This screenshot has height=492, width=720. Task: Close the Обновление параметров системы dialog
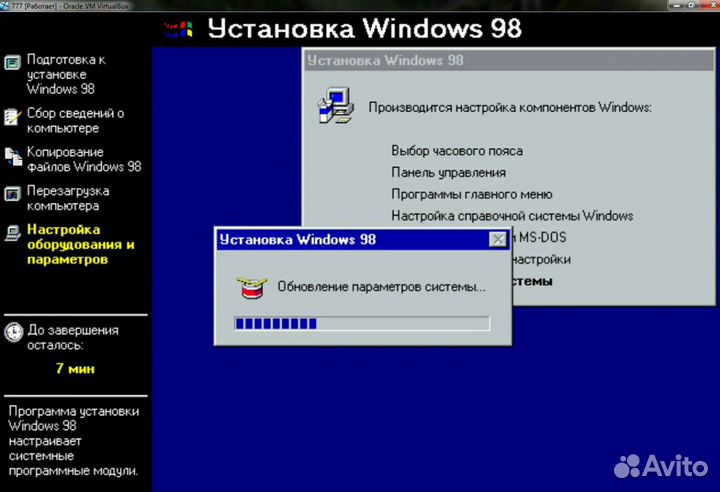point(497,239)
